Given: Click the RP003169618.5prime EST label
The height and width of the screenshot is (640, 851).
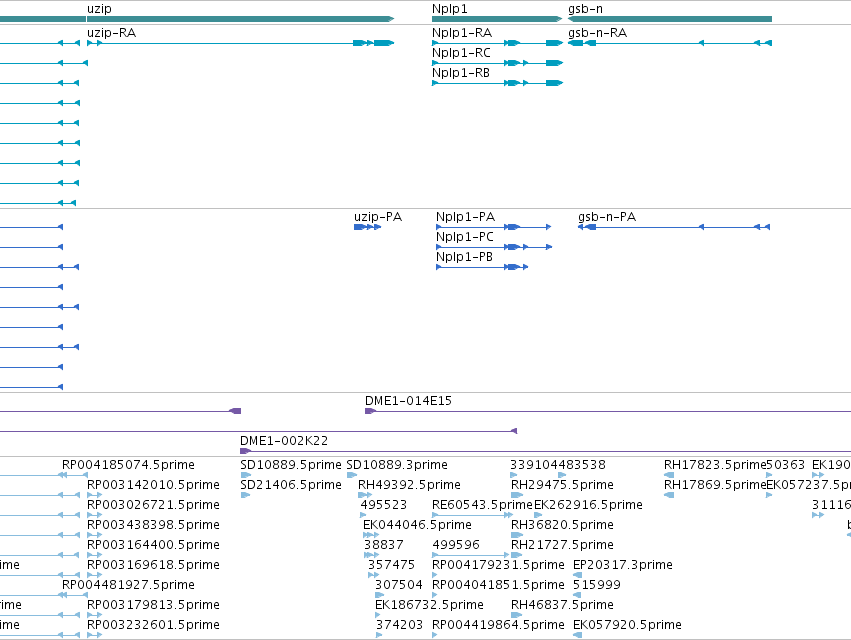Looking at the screenshot, I should (153, 565).
